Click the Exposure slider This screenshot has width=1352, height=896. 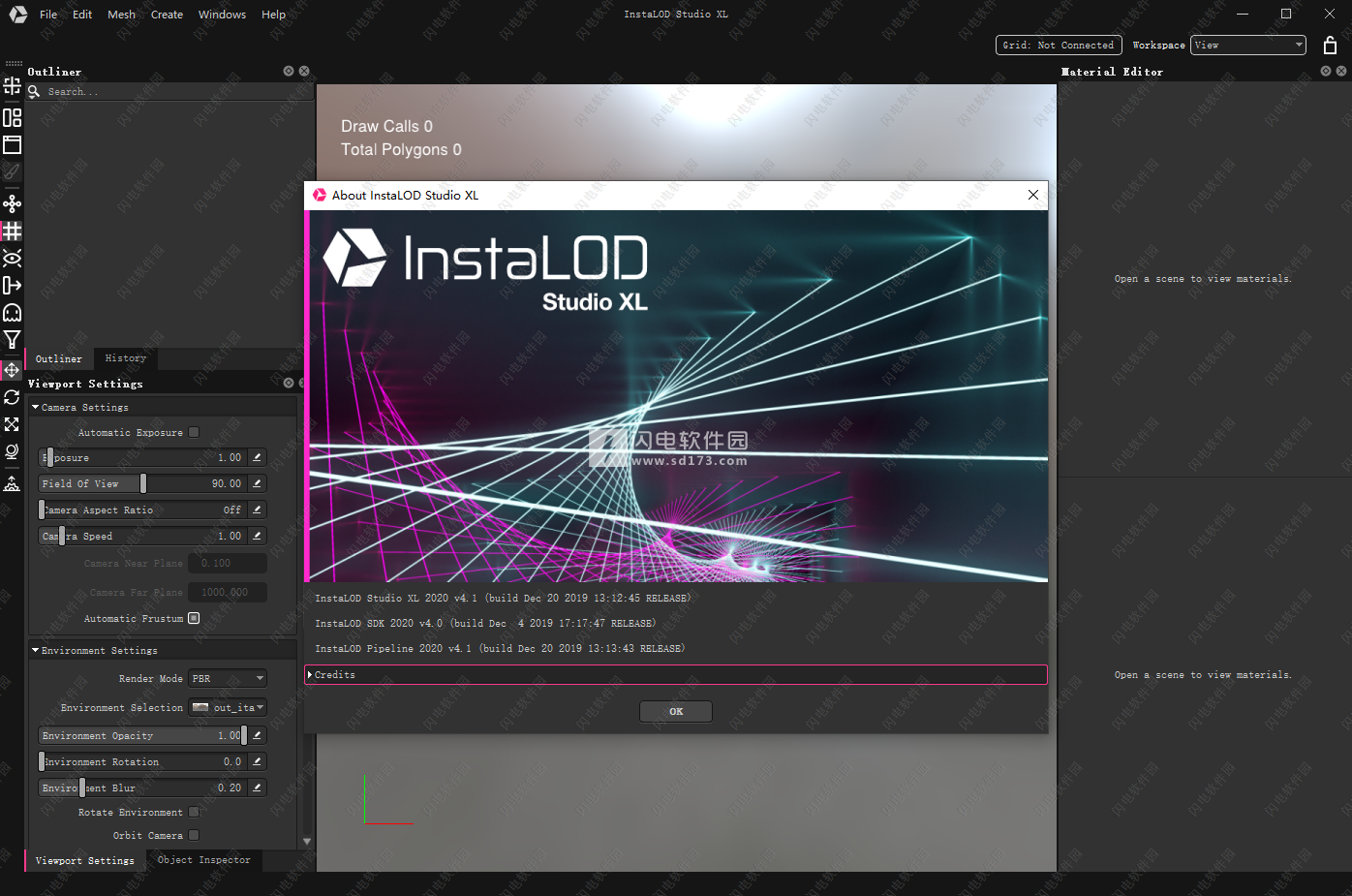click(142, 457)
